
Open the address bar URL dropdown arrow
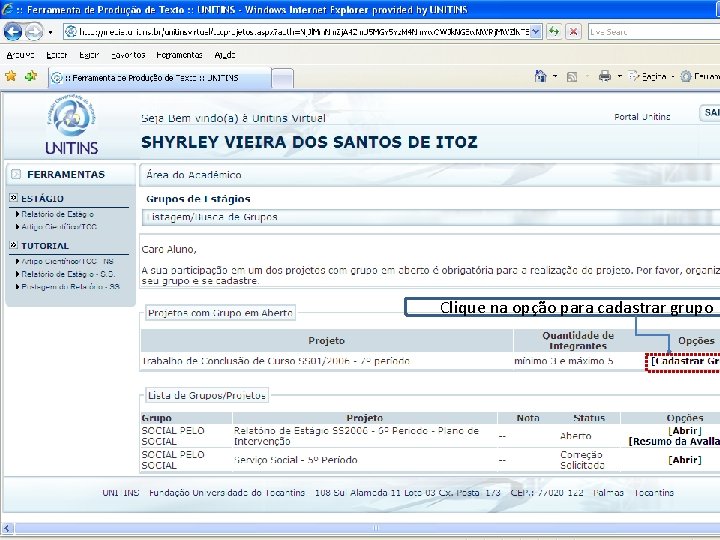tap(535, 32)
